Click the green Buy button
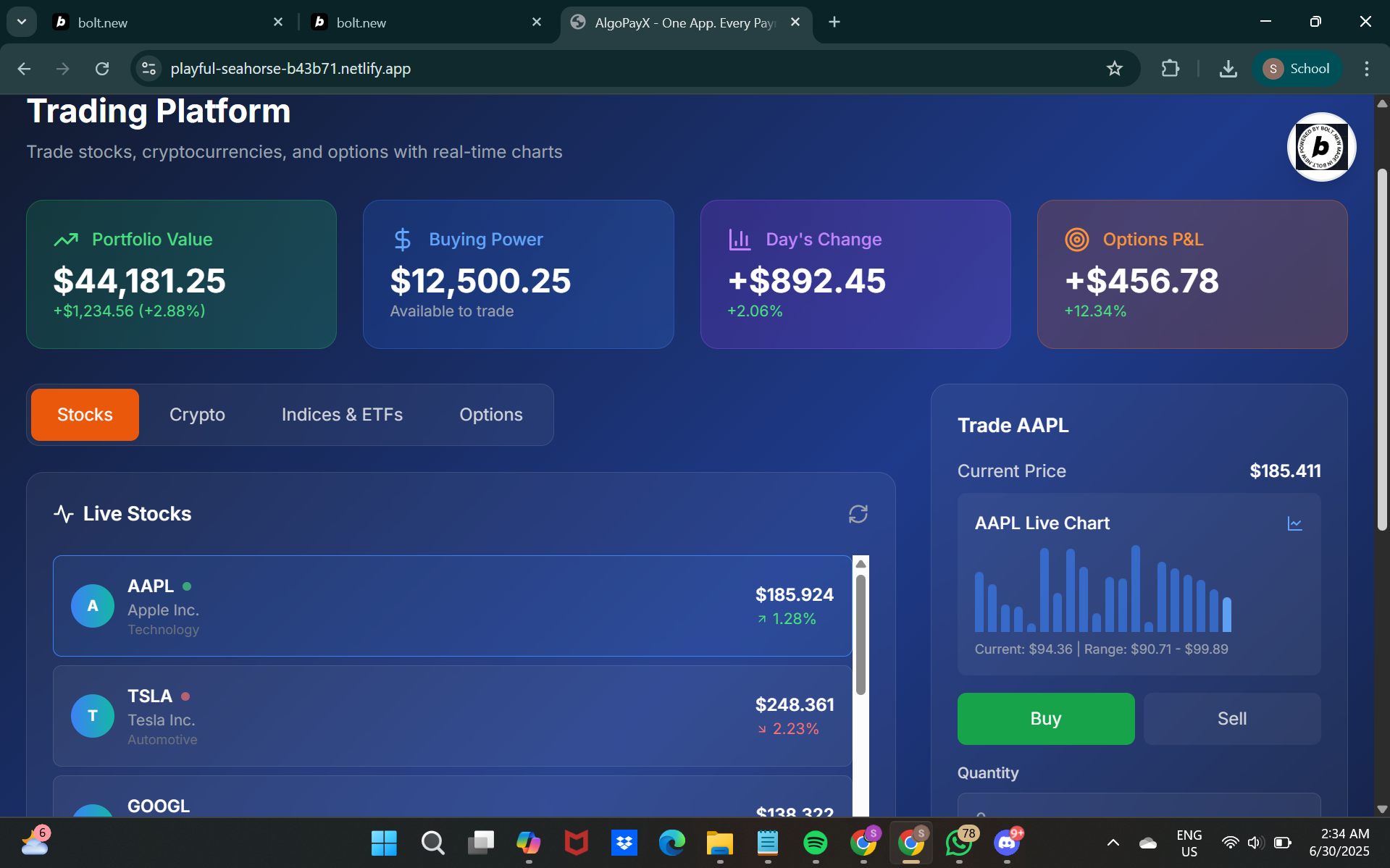 pos(1045,719)
